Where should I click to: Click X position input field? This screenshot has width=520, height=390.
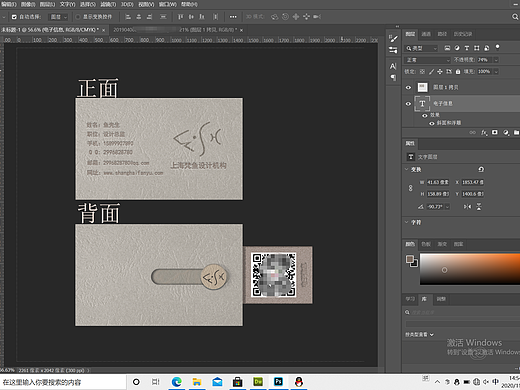pyautogui.click(x=473, y=182)
